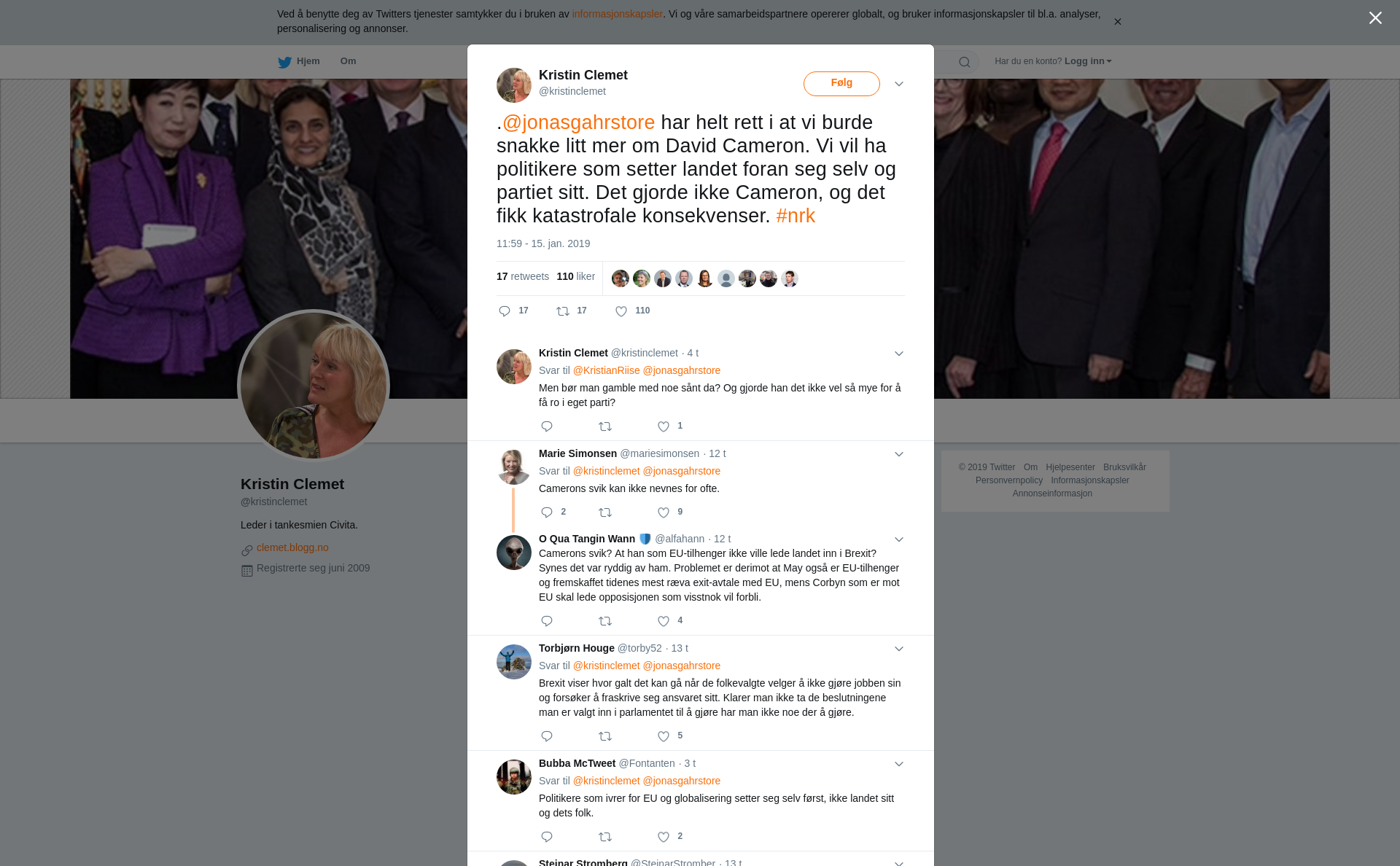Open the Logg inn dropdown
This screenshot has width=1400, height=866.
coord(1088,61)
